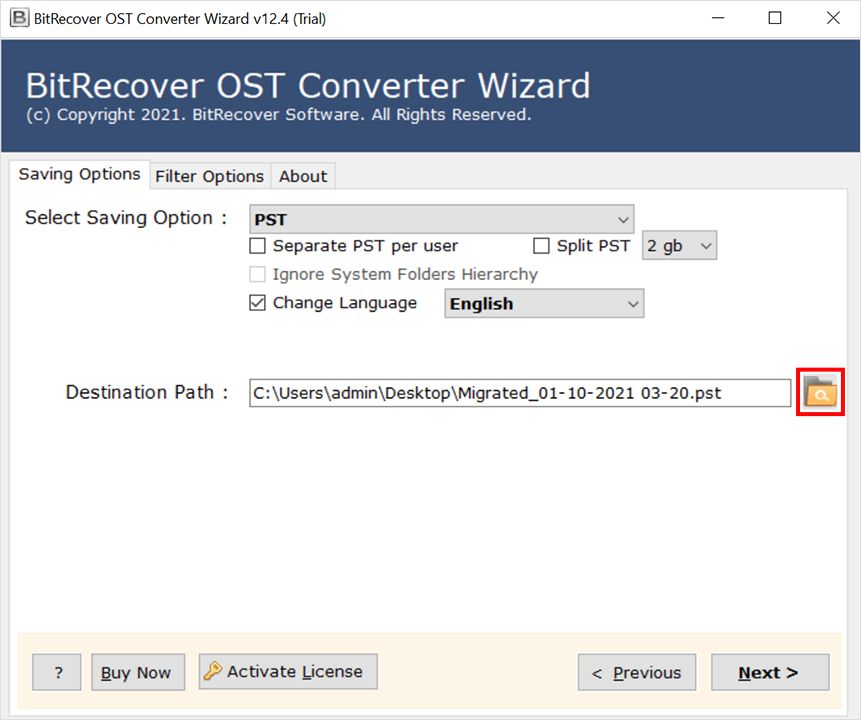Open the English language dropdown
Screen dimensions: 861x720
(x=544, y=304)
